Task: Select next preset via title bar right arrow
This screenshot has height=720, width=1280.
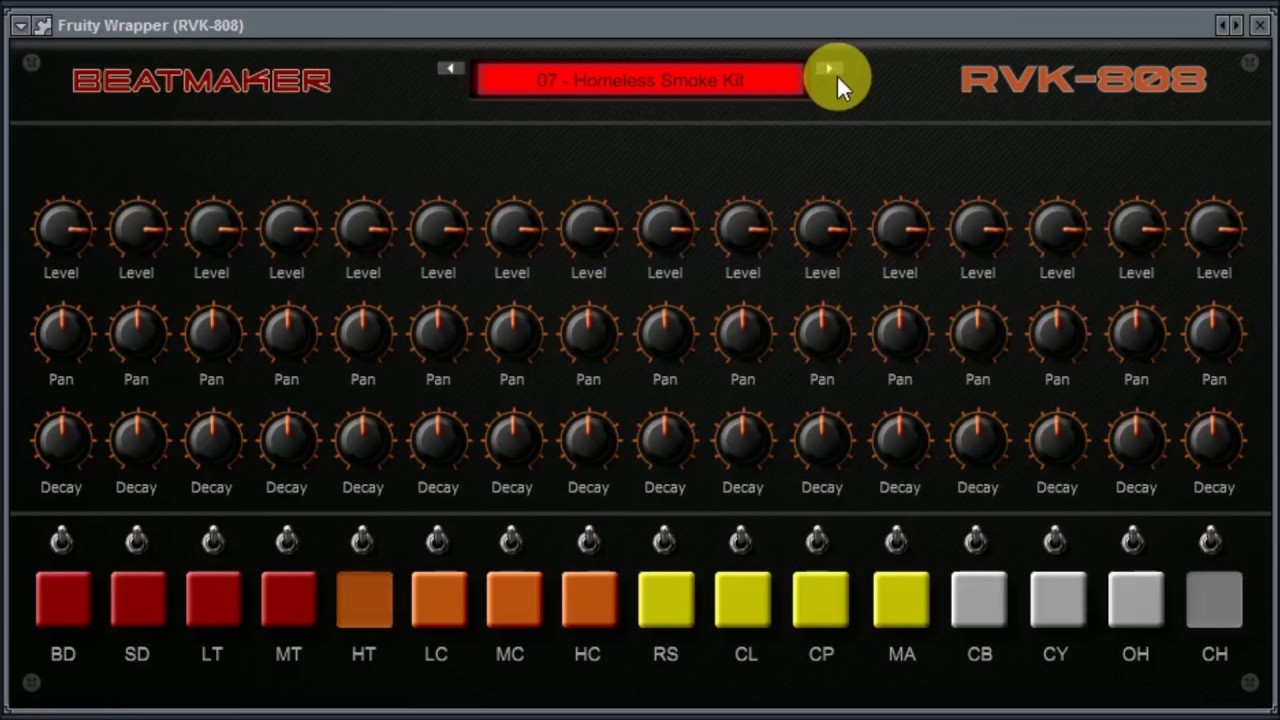Action: pos(1237,25)
